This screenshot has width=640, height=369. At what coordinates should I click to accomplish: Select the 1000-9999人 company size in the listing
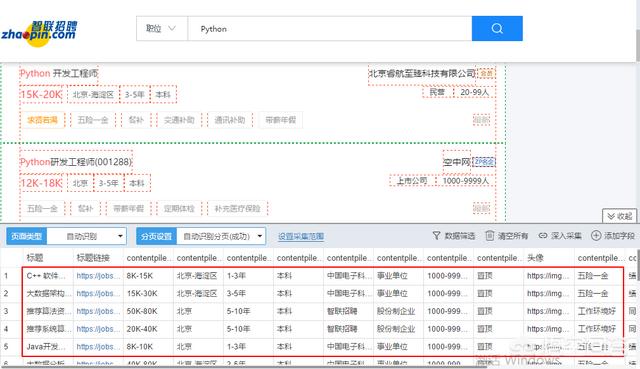466,181
